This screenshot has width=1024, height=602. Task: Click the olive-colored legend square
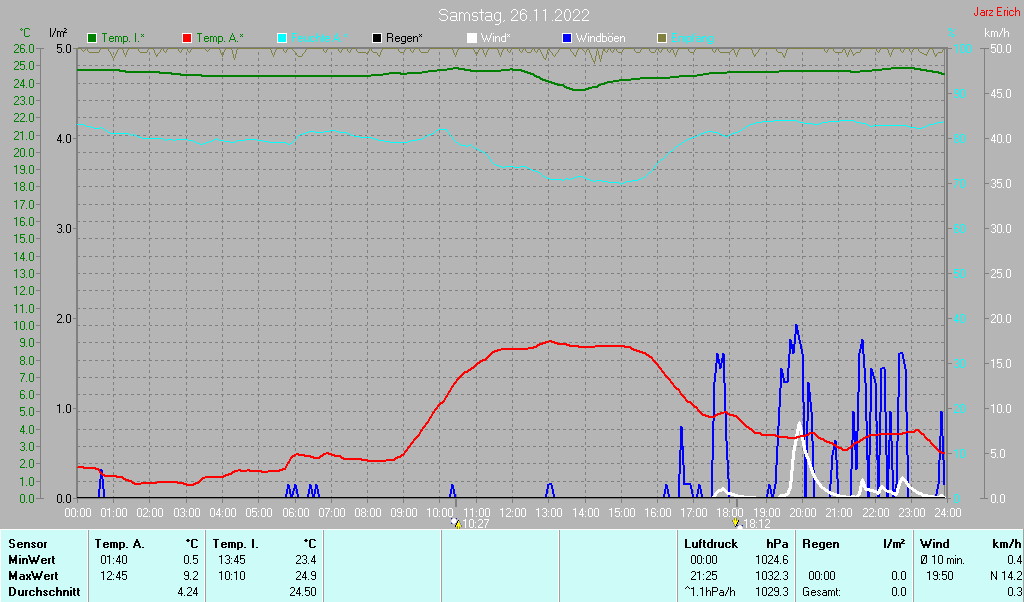(x=661, y=38)
